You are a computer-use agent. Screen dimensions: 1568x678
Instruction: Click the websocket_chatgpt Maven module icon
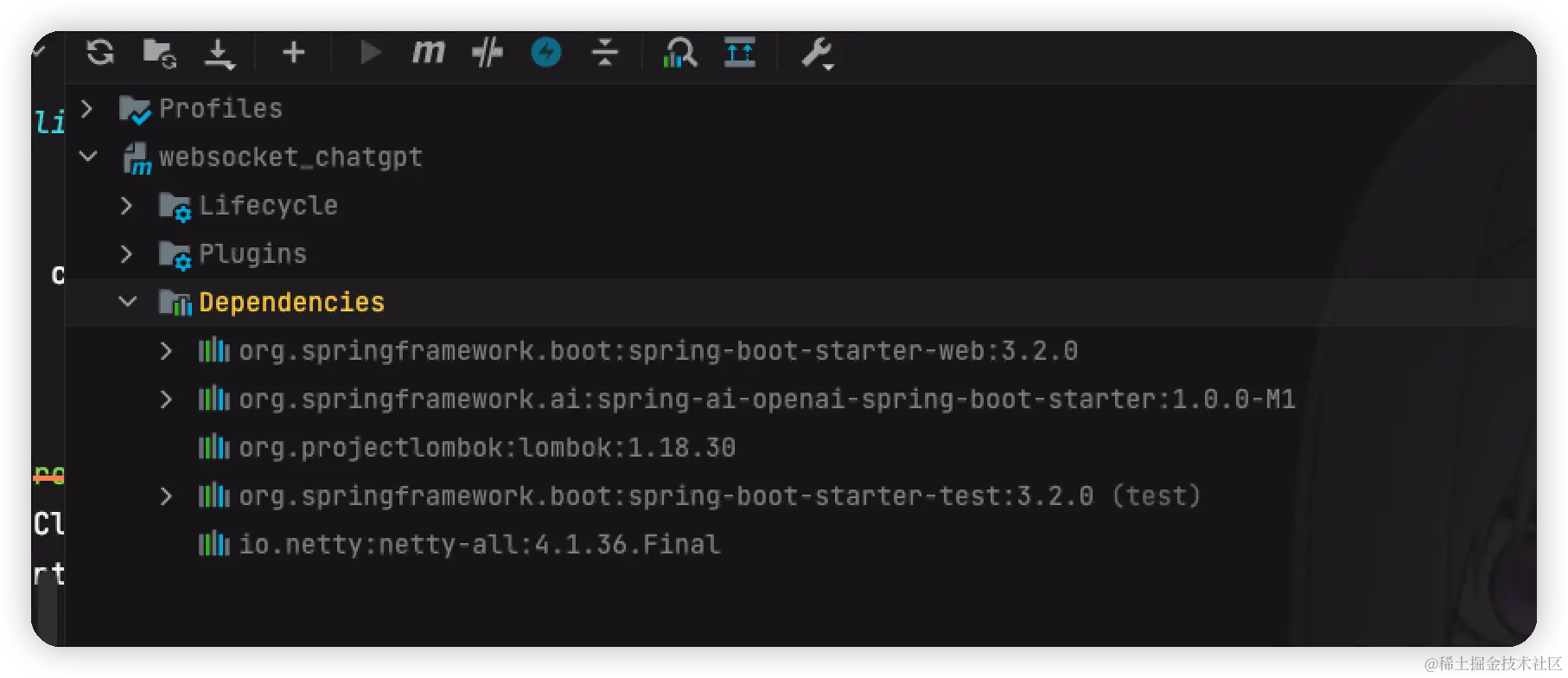pos(136,158)
